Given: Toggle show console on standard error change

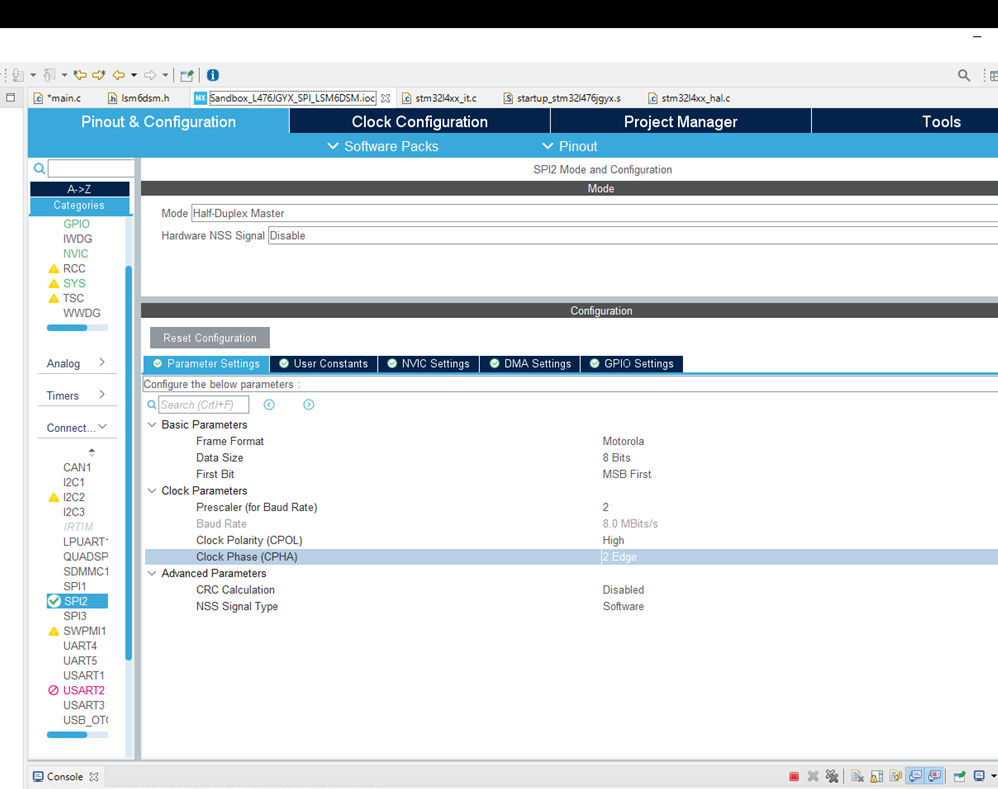Looking at the screenshot, I should (934, 776).
